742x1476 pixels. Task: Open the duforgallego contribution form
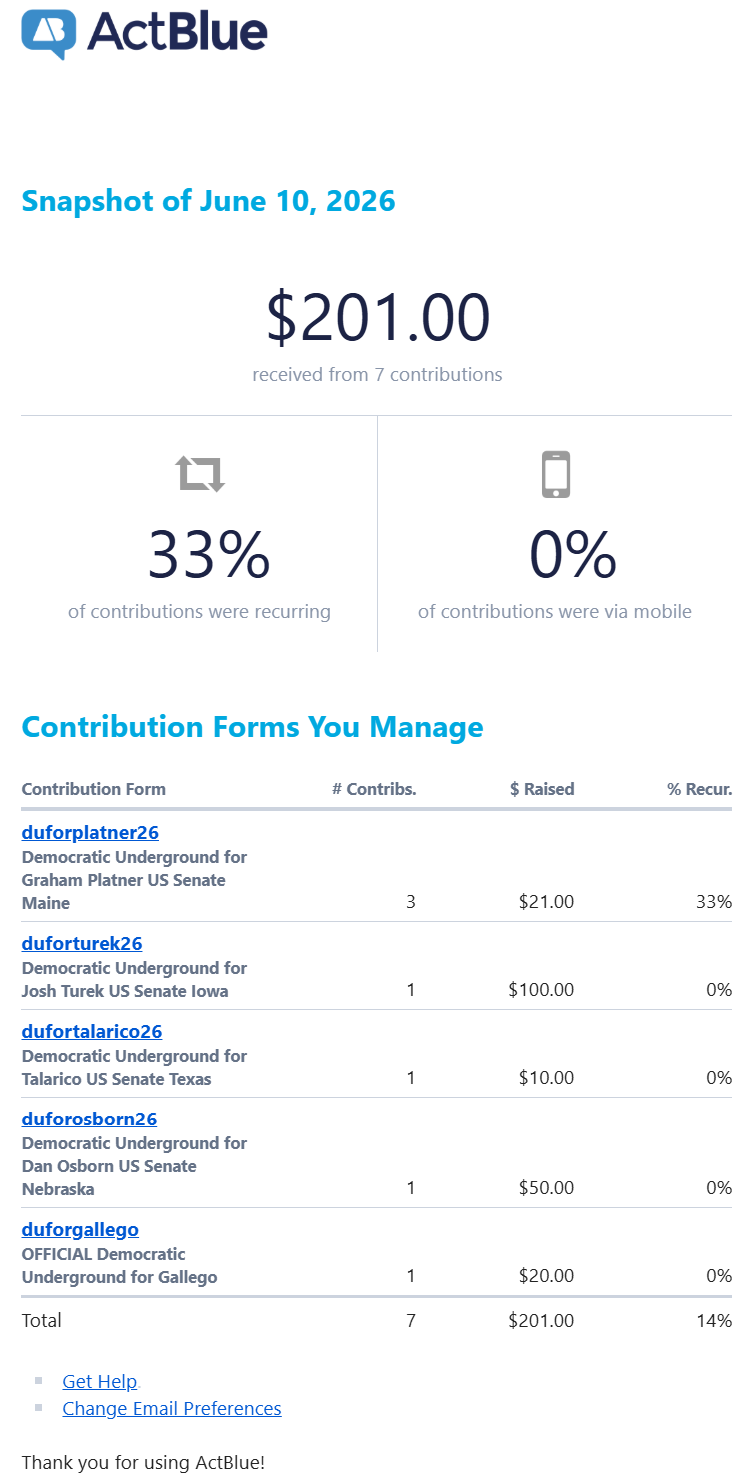tap(80, 1229)
